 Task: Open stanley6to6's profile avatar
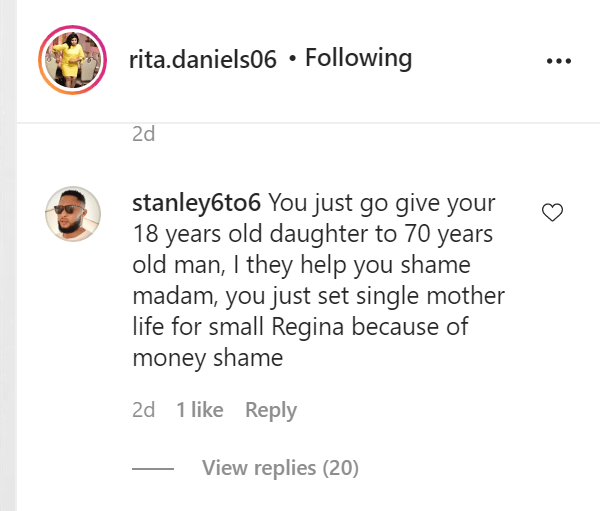coord(73,214)
